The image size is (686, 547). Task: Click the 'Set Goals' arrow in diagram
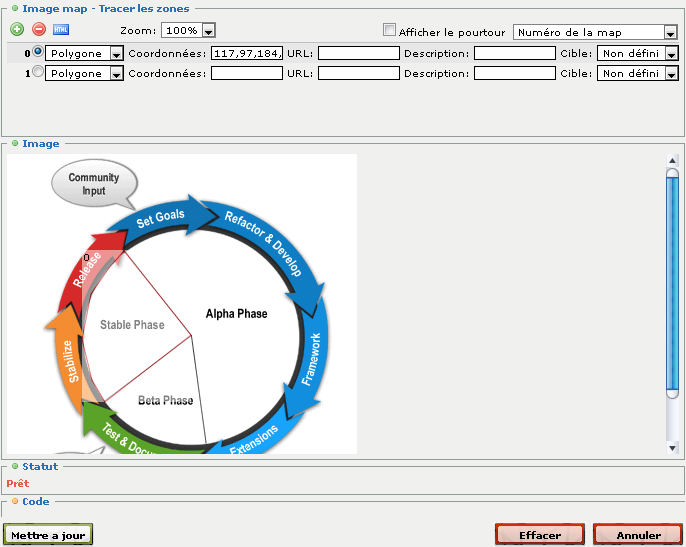(x=162, y=216)
